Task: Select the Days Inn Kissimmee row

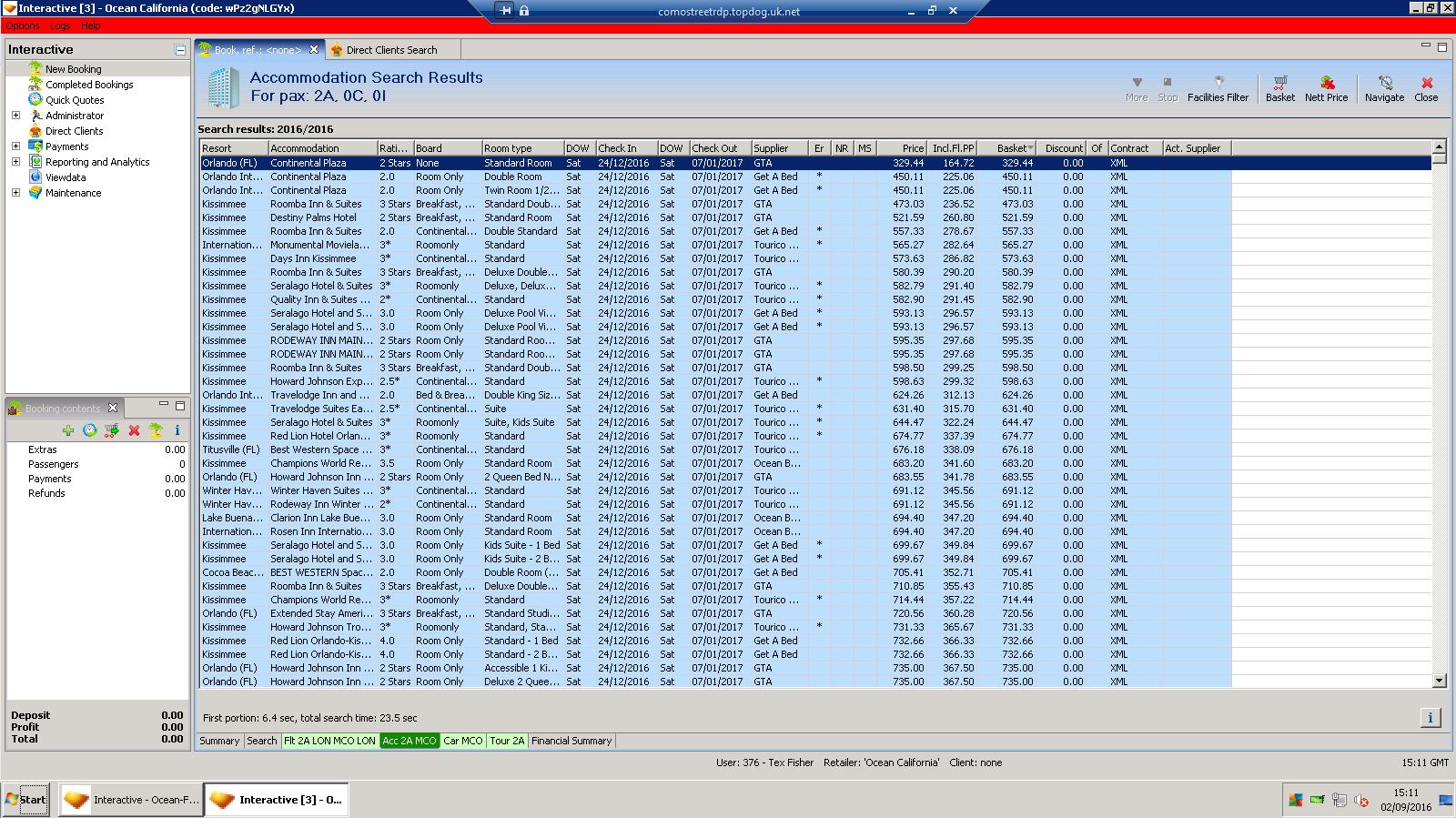Action: point(715,258)
